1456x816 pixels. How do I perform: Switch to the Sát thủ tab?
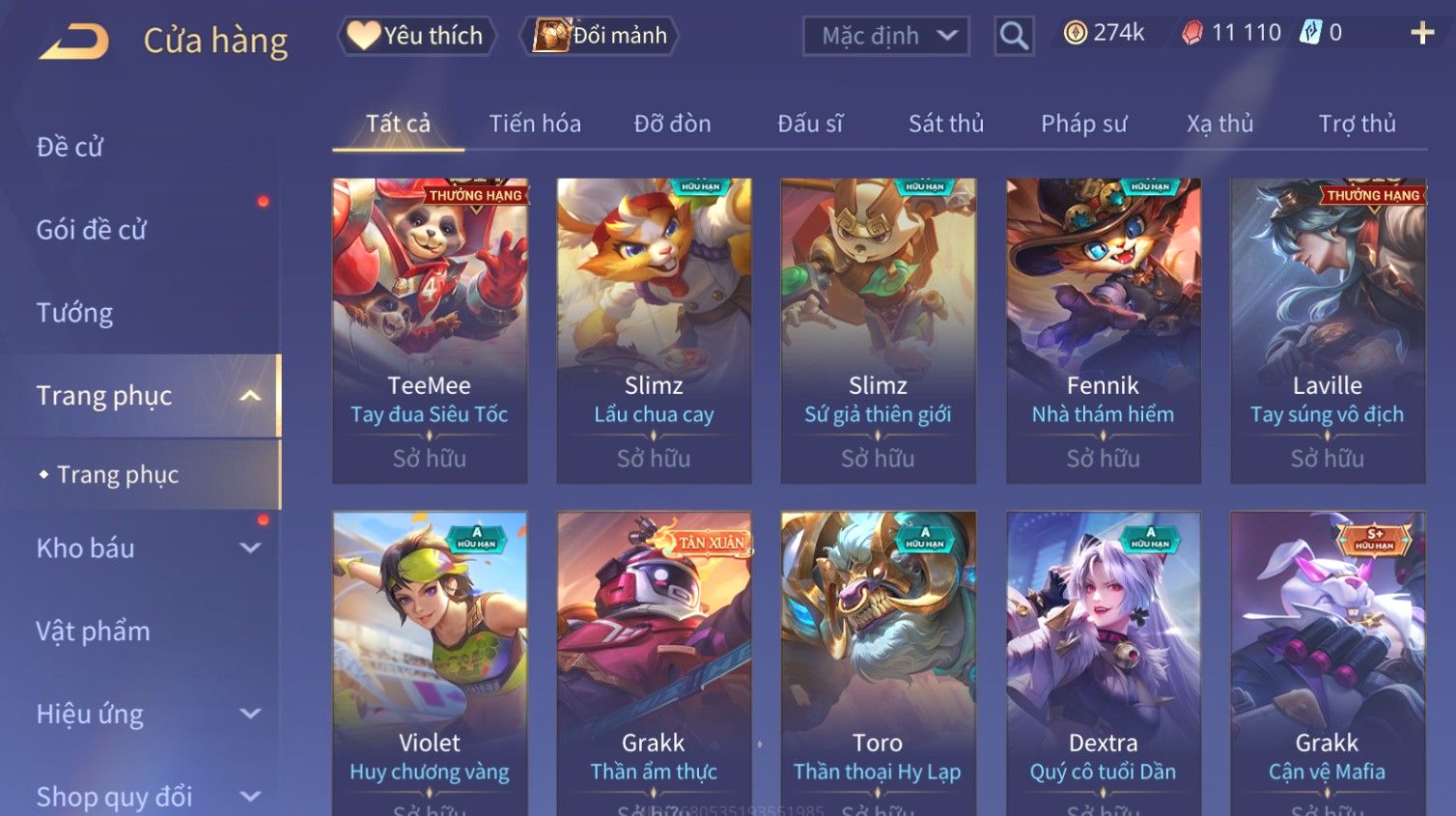[x=946, y=124]
